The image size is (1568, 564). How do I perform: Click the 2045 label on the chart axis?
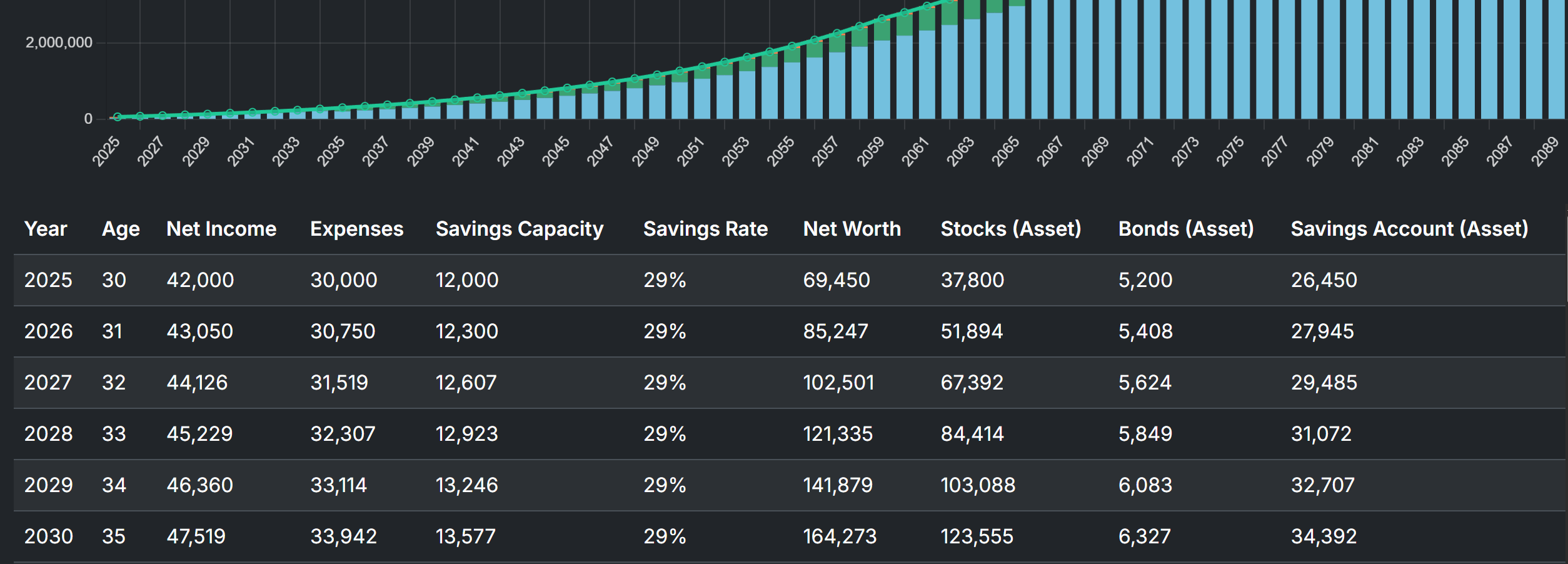(555, 151)
